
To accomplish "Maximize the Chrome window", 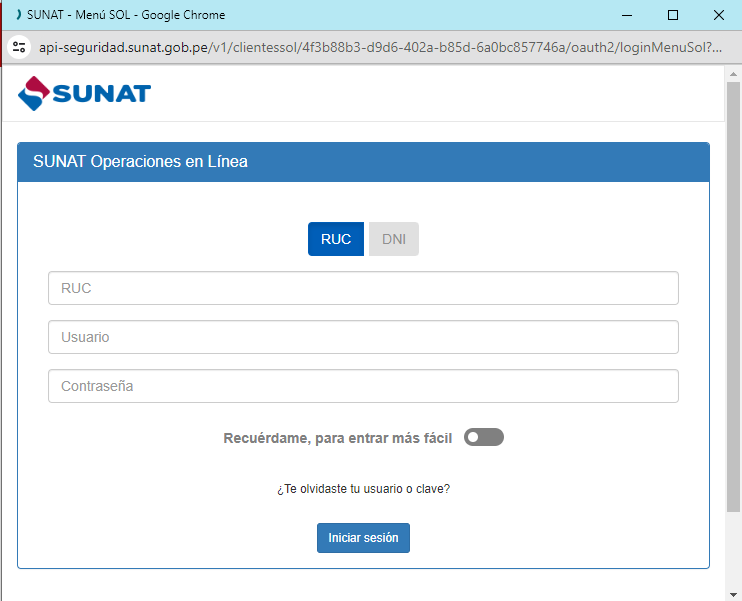I will pos(672,15).
